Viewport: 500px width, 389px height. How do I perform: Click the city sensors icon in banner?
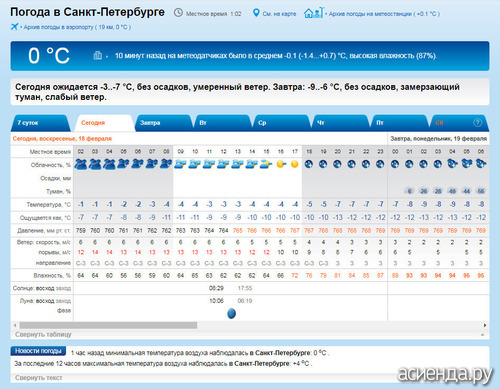[97, 55]
